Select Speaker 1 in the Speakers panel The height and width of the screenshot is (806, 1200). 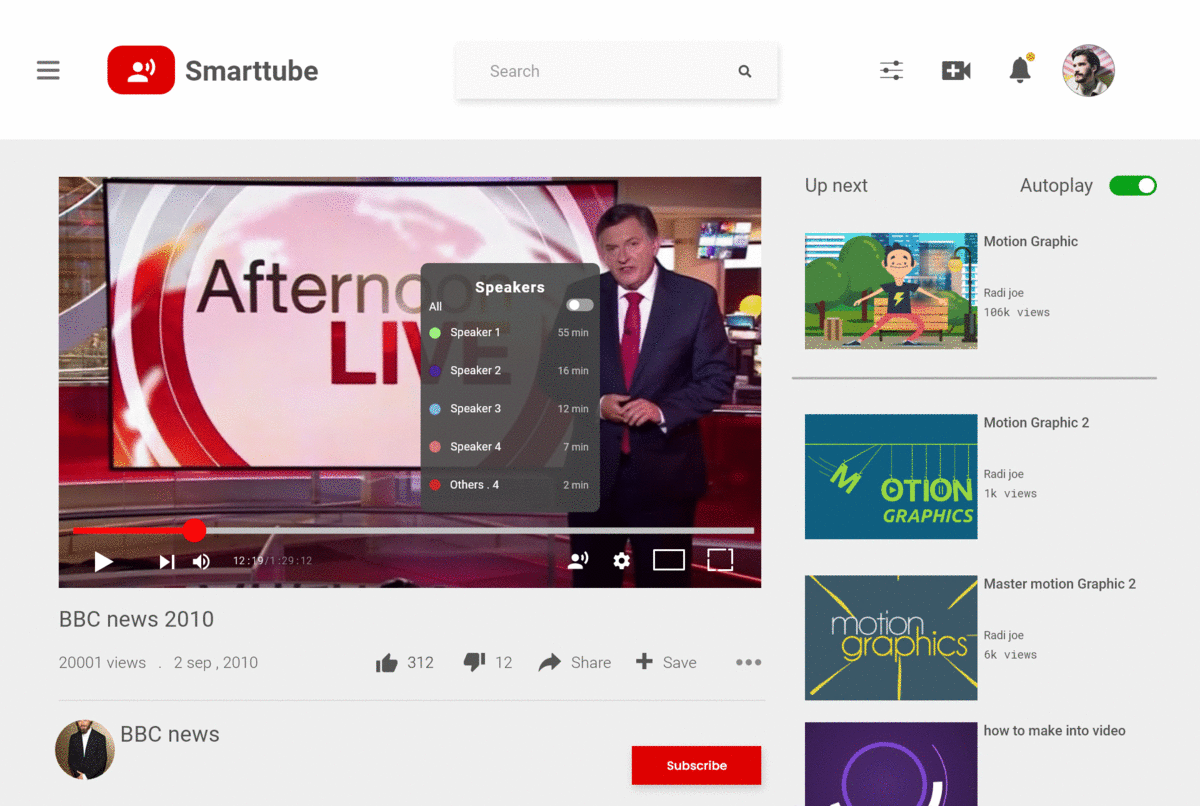coord(510,333)
